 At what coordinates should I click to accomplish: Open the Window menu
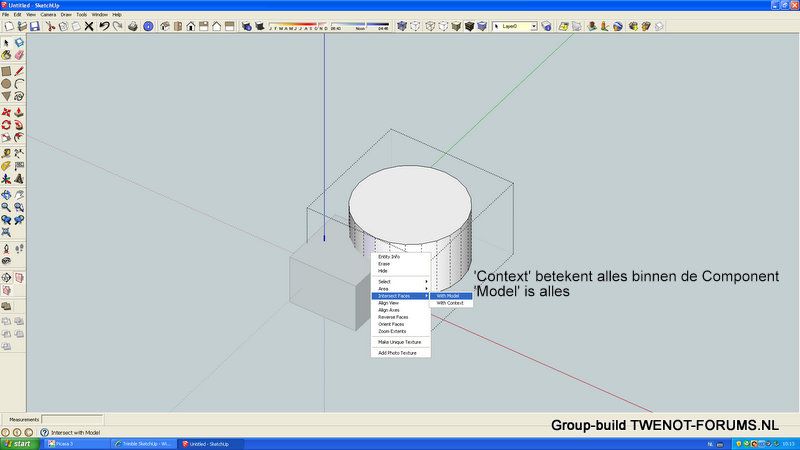point(99,15)
